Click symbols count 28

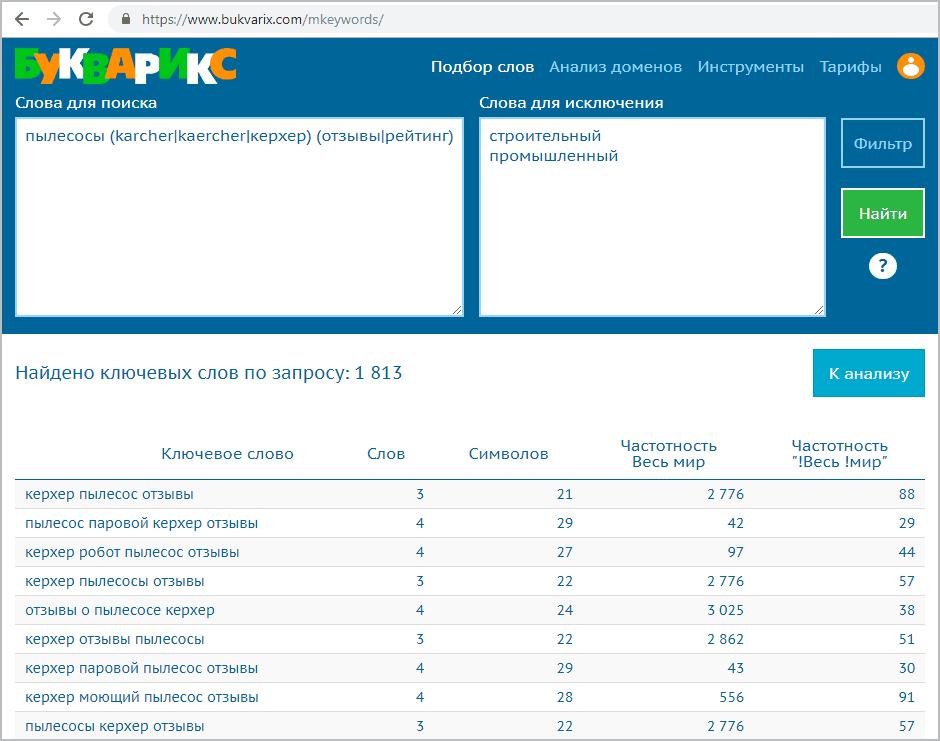[565, 697]
